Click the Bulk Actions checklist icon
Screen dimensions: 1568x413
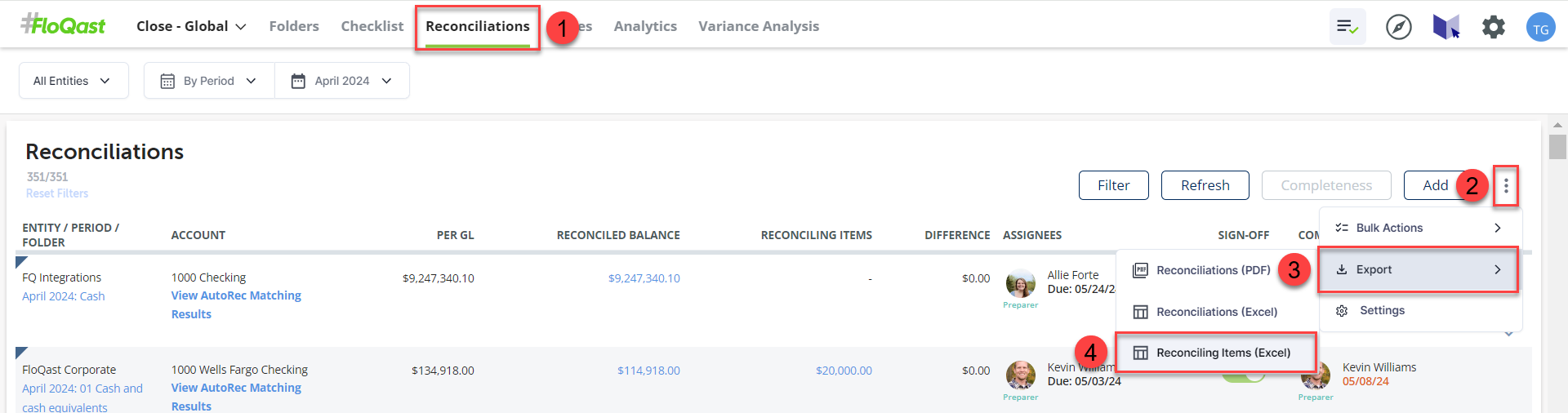click(1342, 228)
